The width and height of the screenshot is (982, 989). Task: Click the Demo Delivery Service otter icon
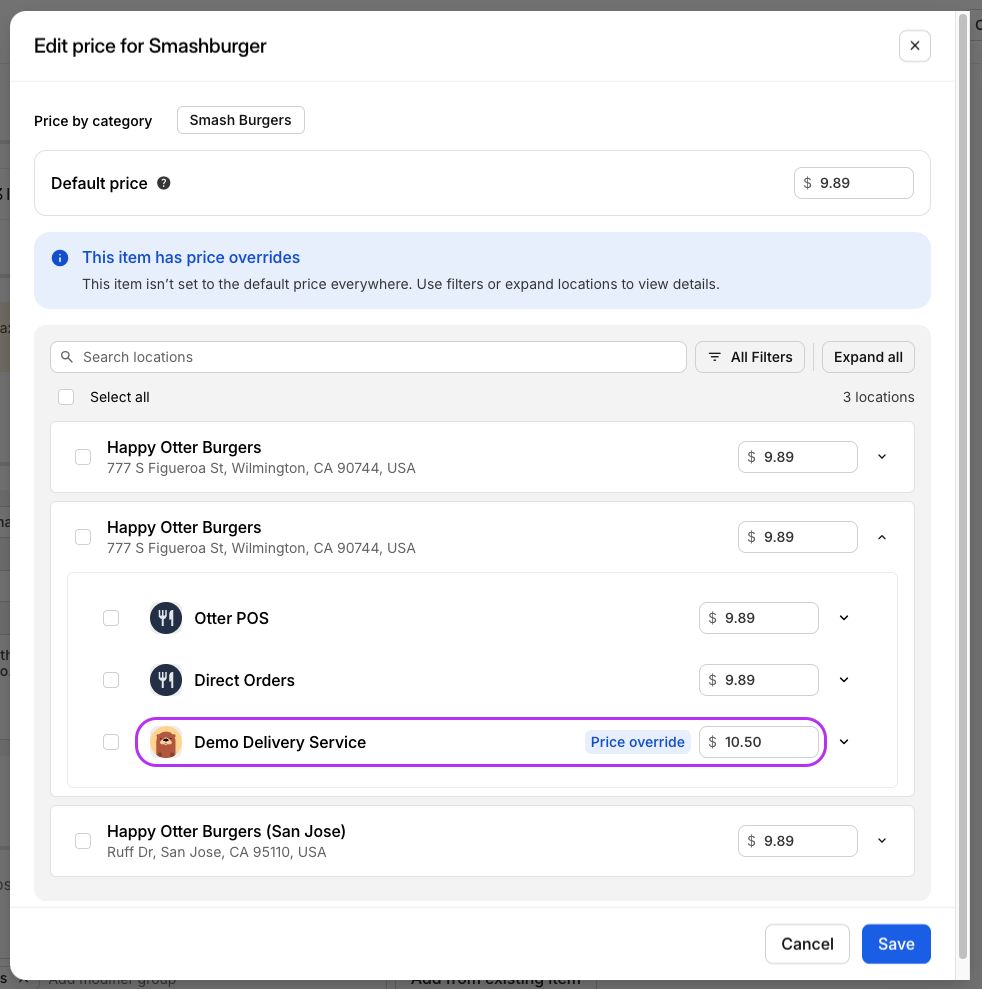165,742
